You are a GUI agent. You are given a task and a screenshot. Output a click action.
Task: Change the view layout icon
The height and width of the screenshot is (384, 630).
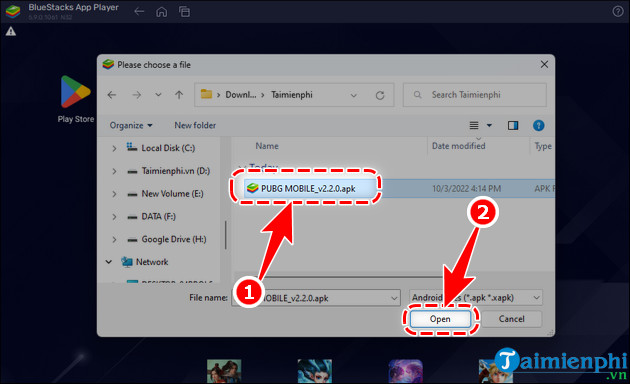(474, 126)
